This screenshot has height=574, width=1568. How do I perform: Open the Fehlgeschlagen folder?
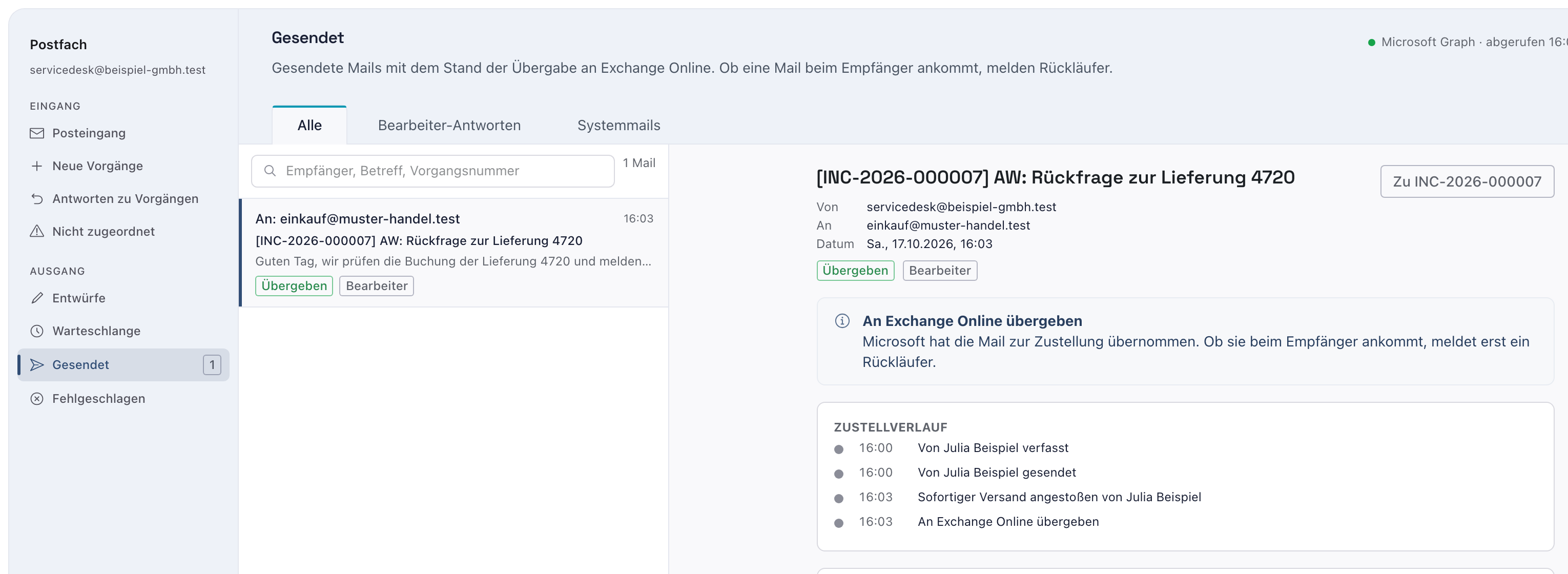(x=123, y=399)
